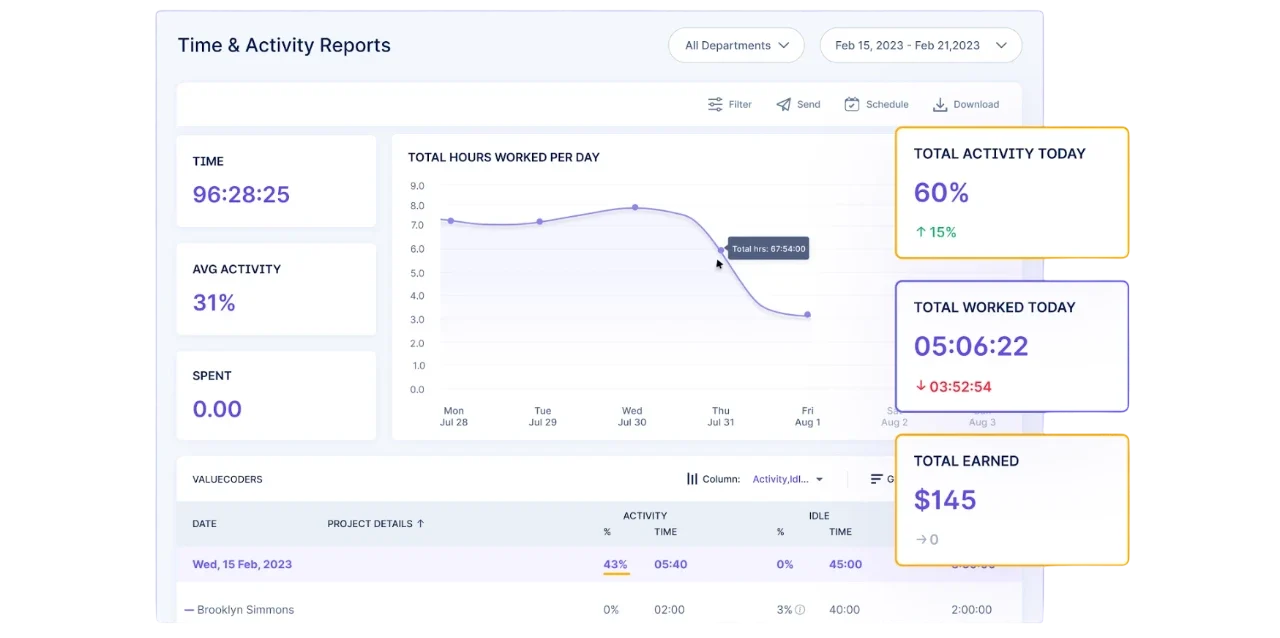Click the Total Activity Today card
The image size is (1280, 638).
pyautogui.click(x=1011, y=192)
